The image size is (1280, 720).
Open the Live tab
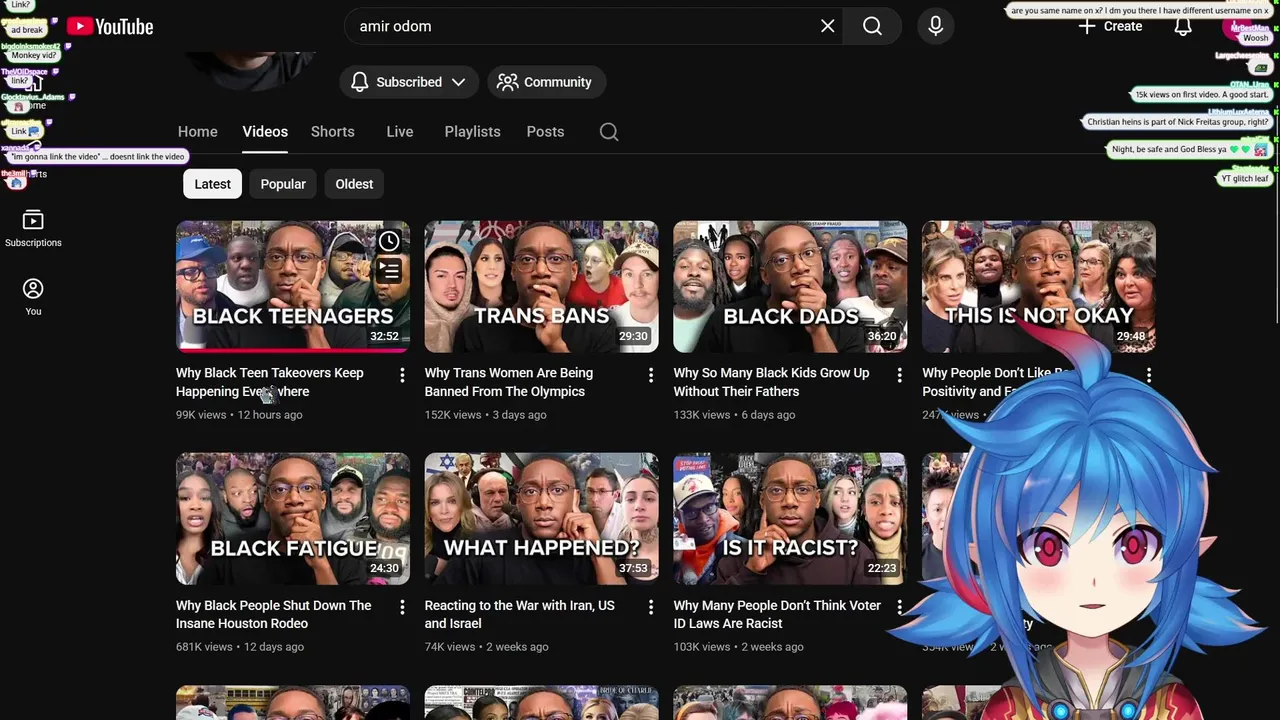point(400,132)
